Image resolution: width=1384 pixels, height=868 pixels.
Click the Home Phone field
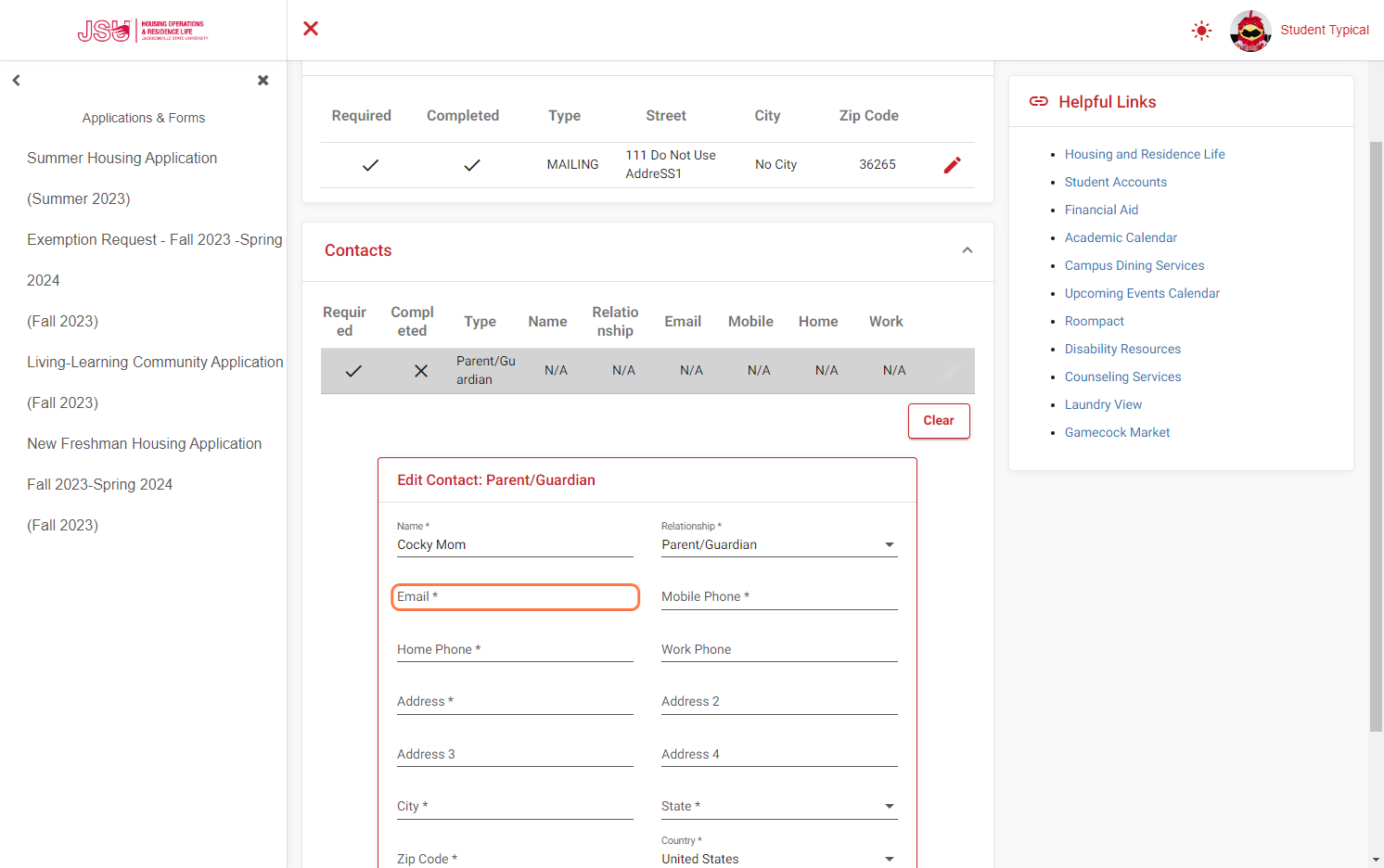tap(515, 650)
